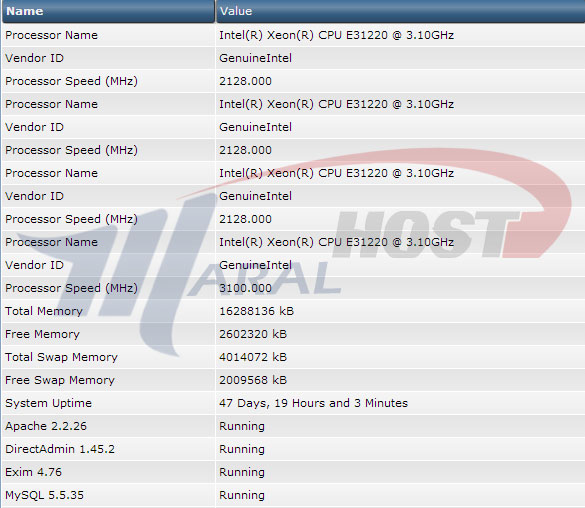
Task: Click the 4014072 kB swap value
Action: tap(253, 357)
